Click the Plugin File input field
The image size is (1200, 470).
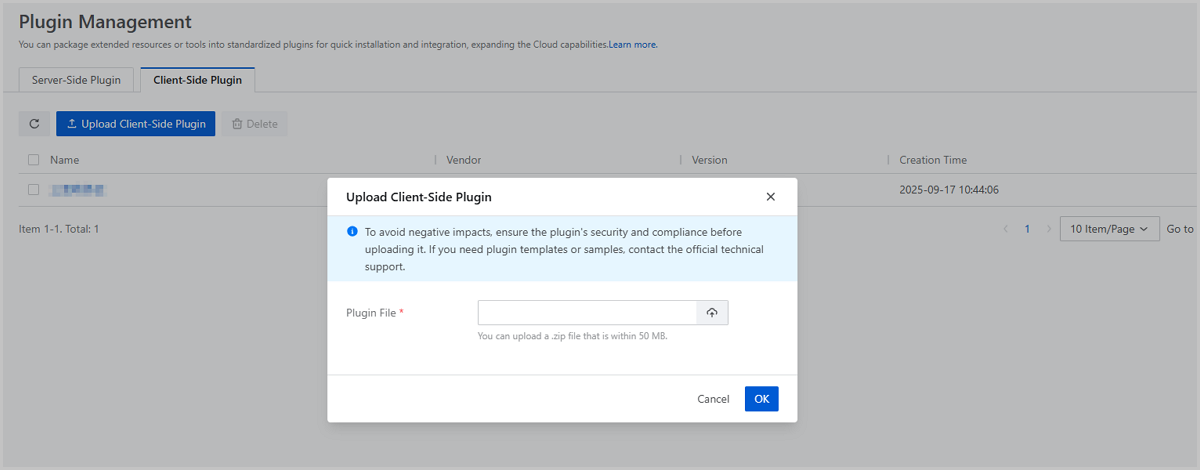click(x=587, y=313)
